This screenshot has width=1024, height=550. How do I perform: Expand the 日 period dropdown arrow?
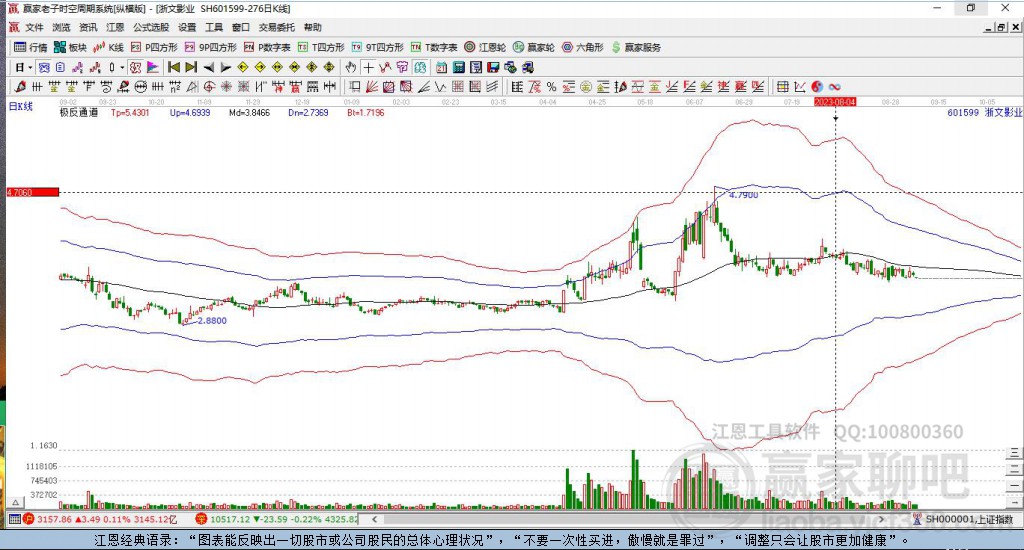(x=30, y=67)
